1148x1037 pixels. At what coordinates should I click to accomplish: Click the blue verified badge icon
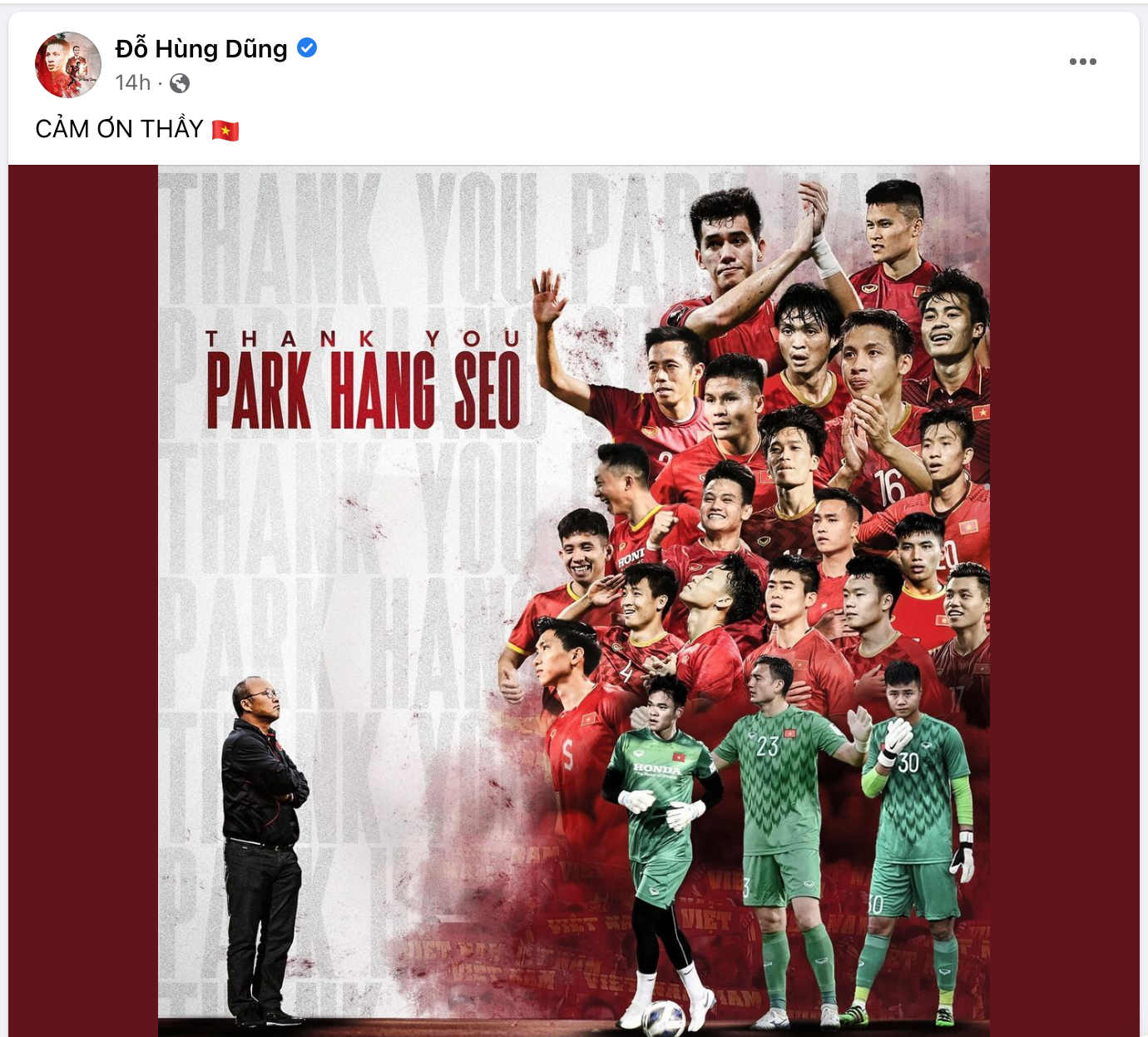pos(307,48)
